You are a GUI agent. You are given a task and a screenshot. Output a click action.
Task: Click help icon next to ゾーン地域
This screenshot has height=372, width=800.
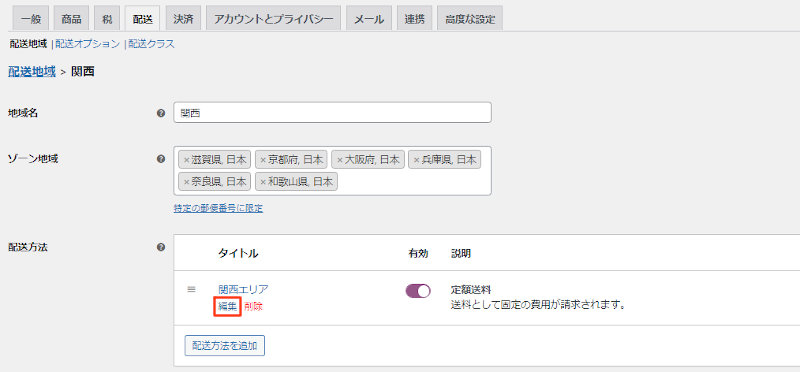[161, 159]
